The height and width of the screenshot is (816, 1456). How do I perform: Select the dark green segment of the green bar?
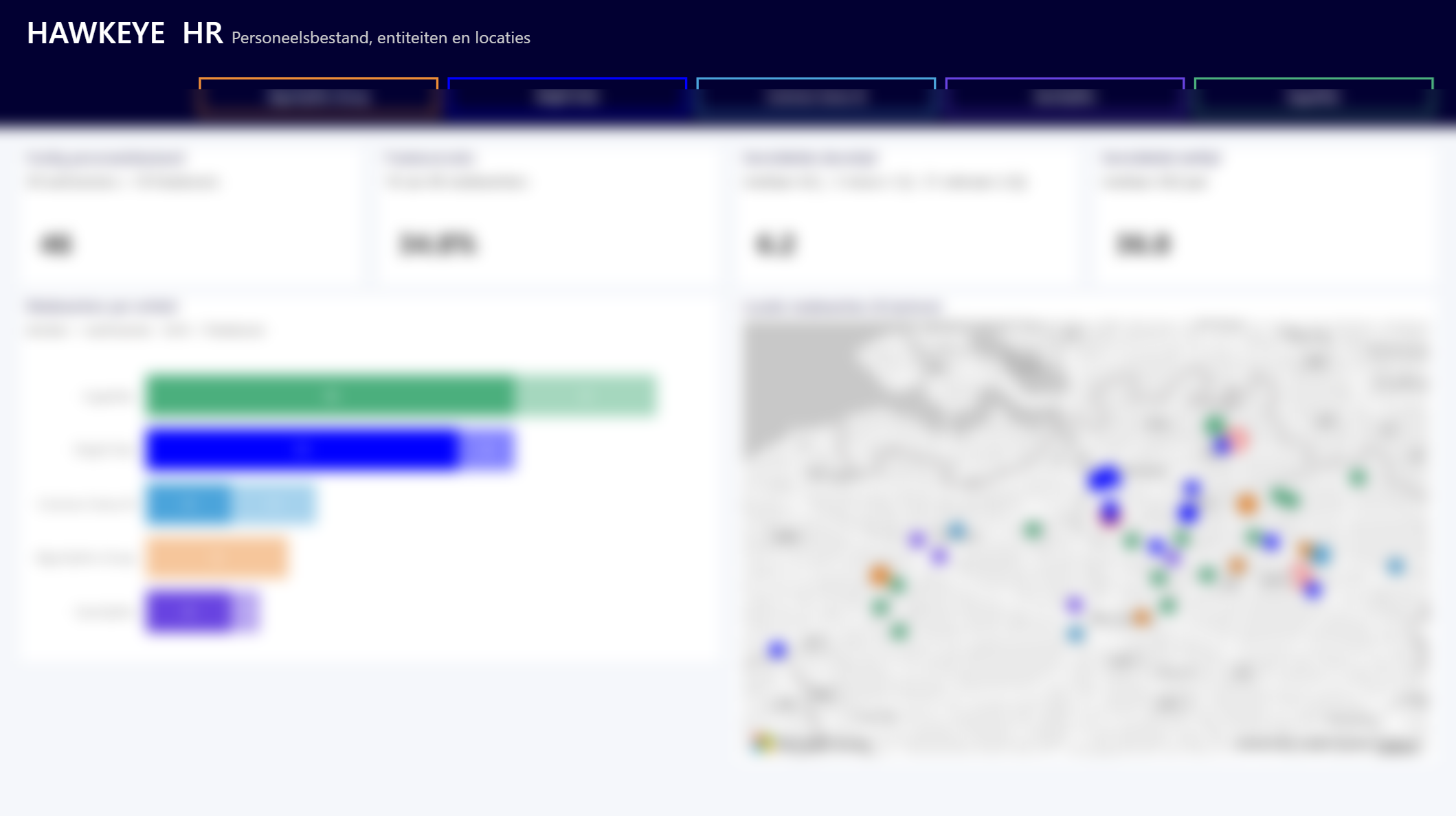coord(330,395)
